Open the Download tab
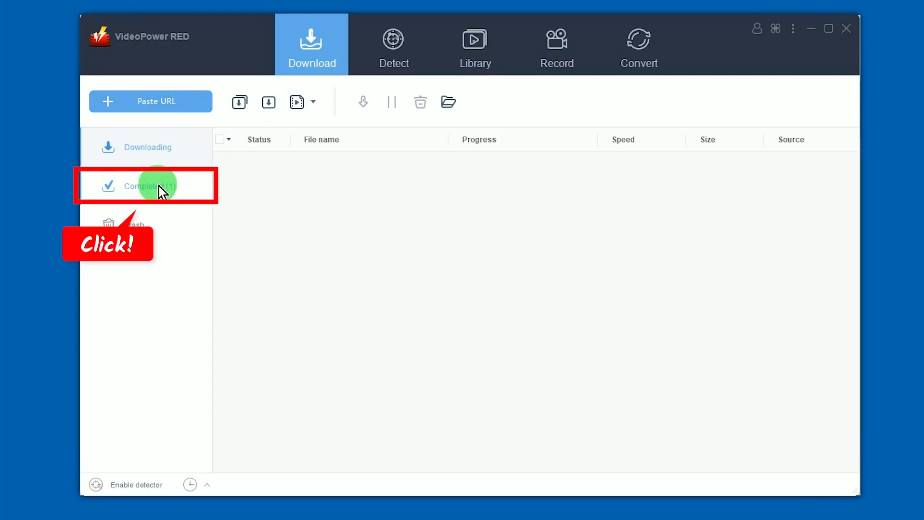 coord(311,45)
